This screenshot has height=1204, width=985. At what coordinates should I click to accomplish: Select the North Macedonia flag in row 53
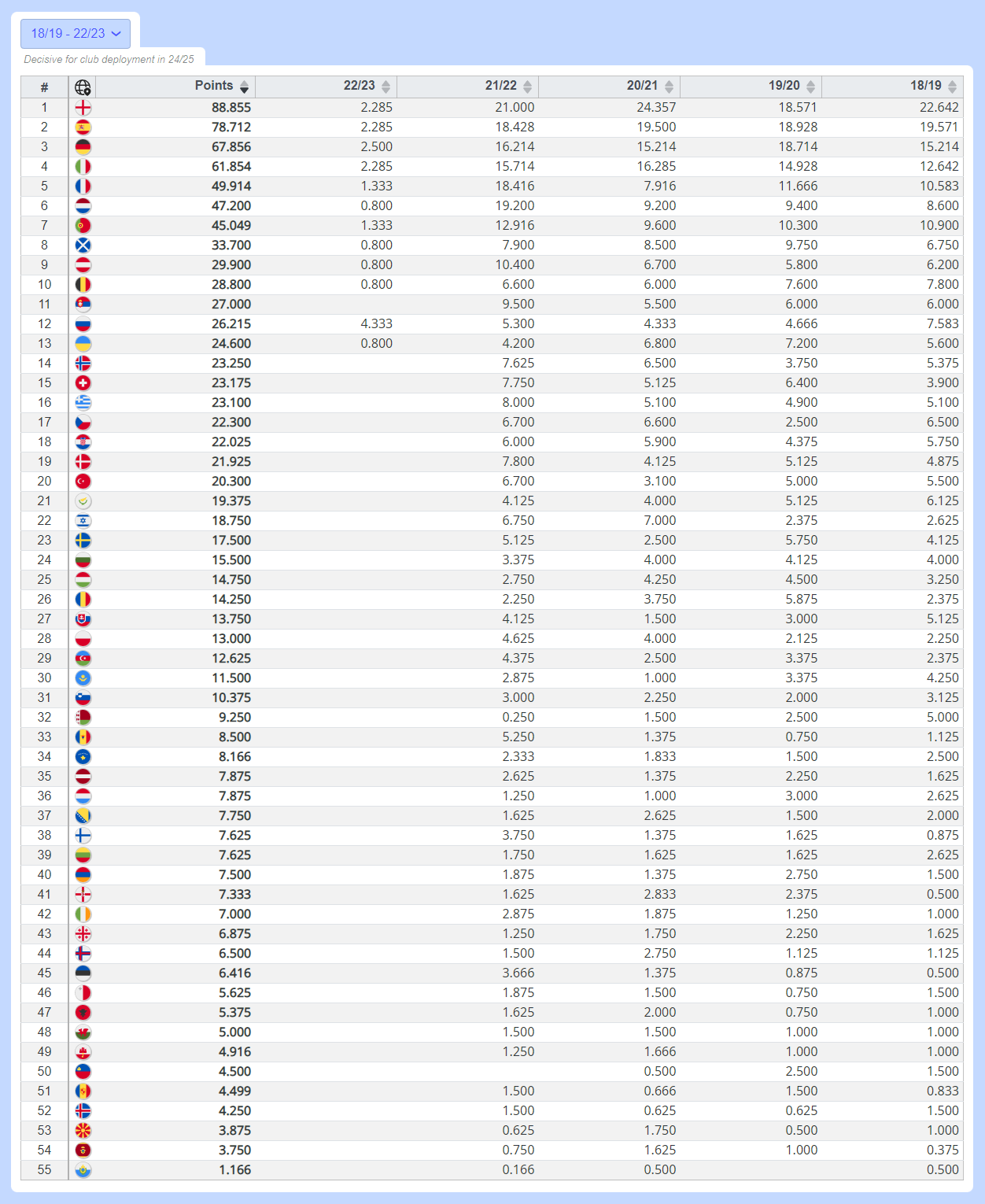pyautogui.click(x=83, y=1131)
